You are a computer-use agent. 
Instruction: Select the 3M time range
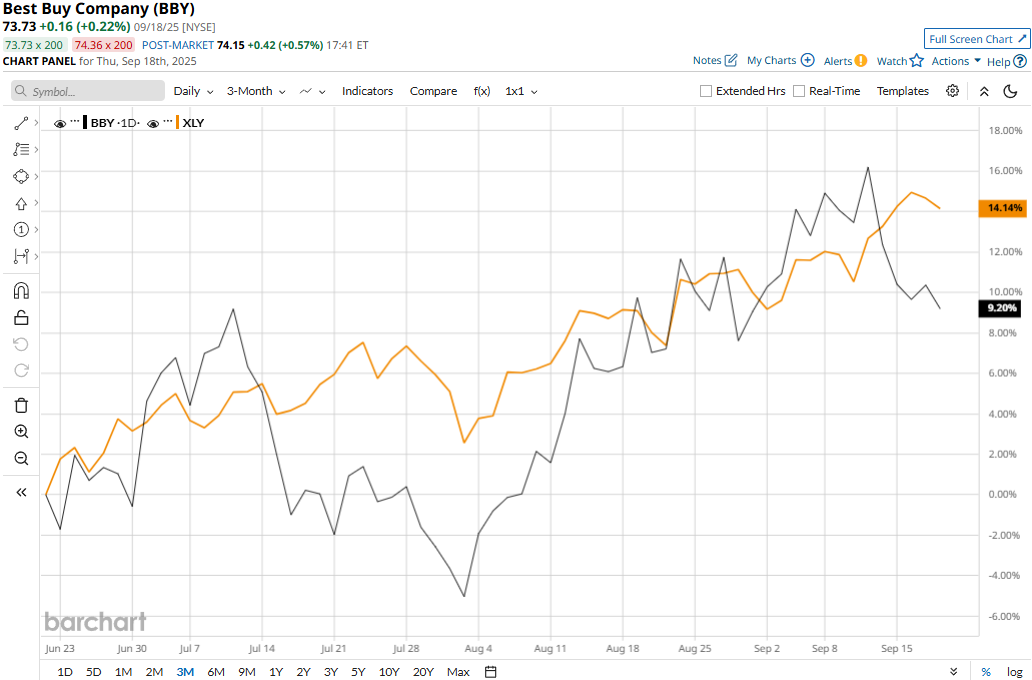tap(185, 671)
